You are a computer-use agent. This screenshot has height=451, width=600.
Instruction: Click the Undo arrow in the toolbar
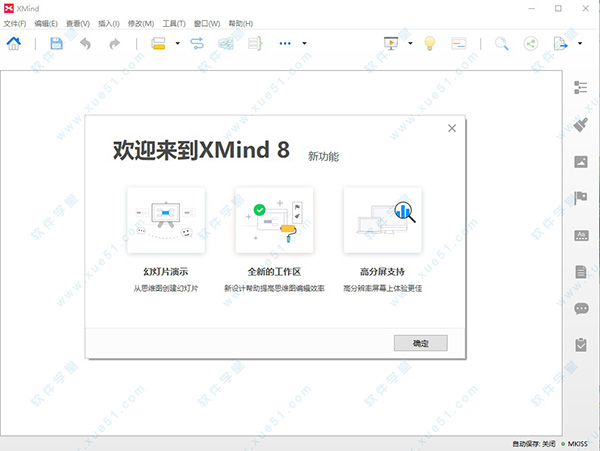tap(85, 44)
